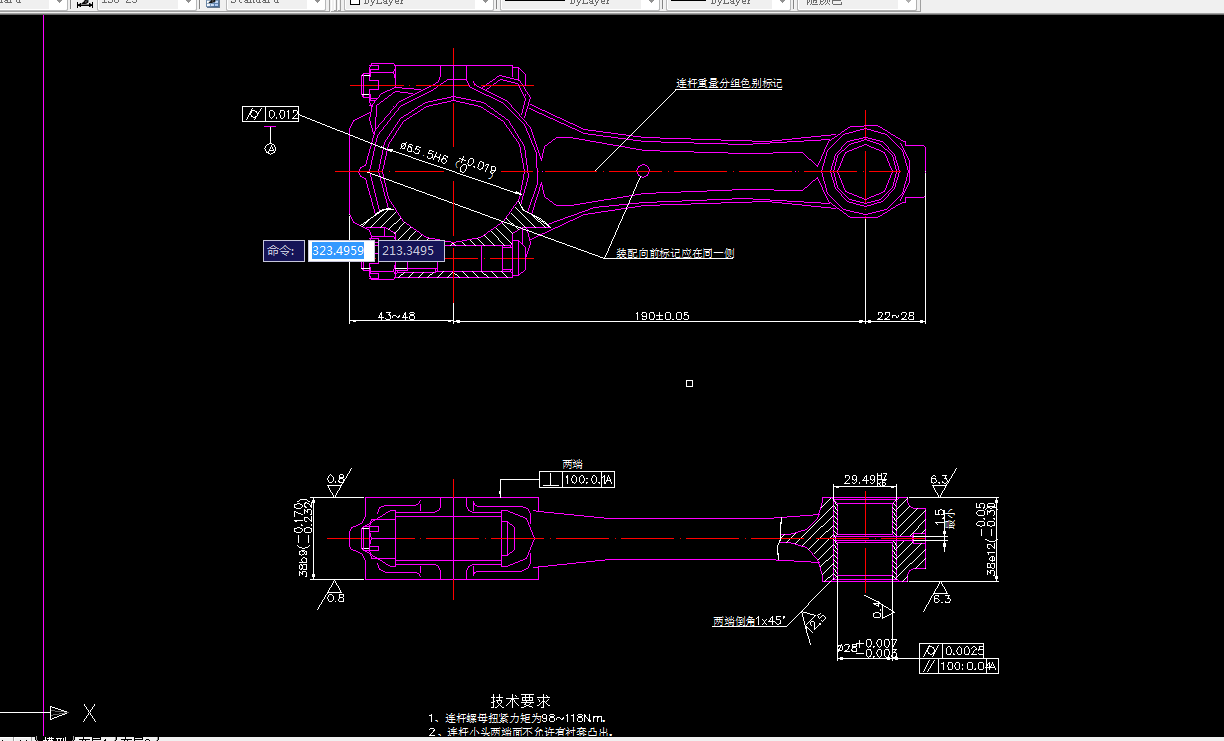
Task: Select the 0.012 circularity tolerance frame
Action: (x=269, y=114)
